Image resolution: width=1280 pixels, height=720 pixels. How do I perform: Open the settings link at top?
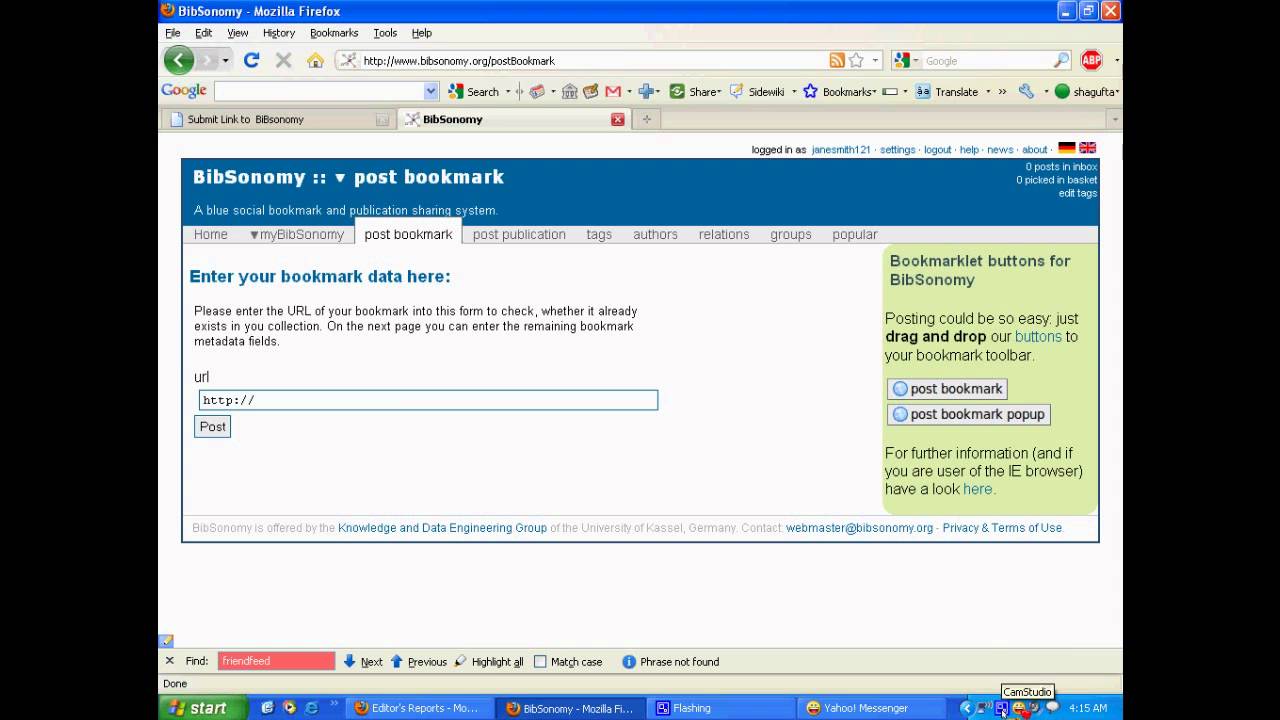click(897, 150)
